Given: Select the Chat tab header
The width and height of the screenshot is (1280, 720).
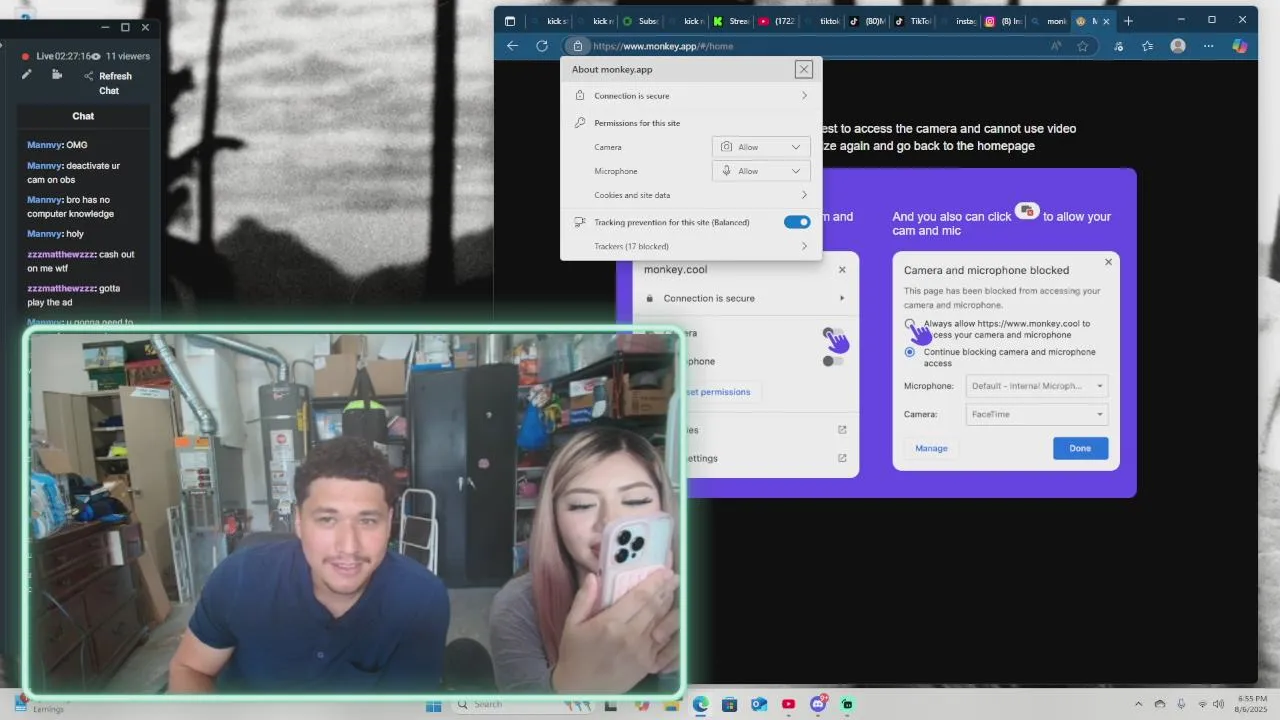Looking at the screenshot, I should 83,116.
